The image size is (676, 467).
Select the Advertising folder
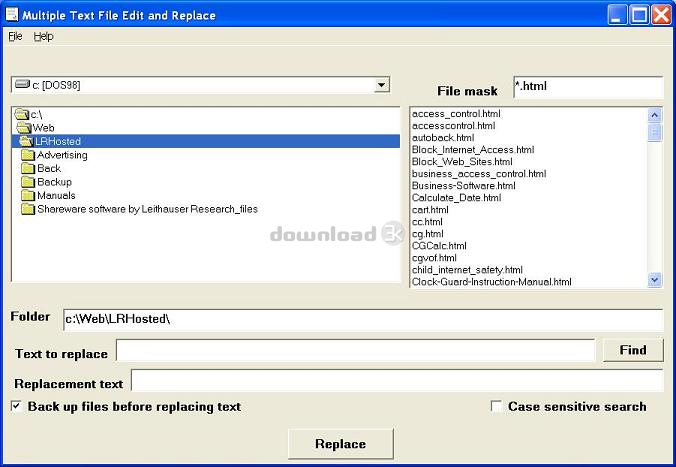pyautogui.click(x=62, y=155)
